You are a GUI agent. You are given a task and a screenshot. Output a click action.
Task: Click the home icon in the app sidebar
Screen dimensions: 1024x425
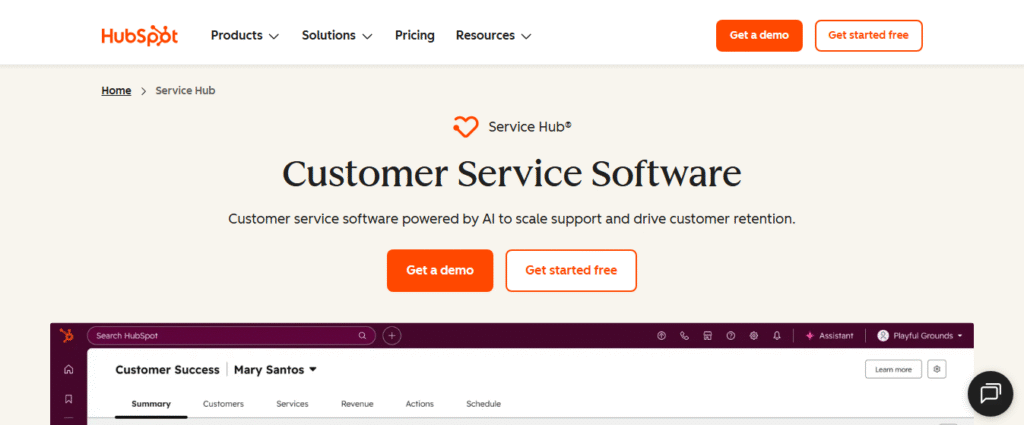[68, 370]
